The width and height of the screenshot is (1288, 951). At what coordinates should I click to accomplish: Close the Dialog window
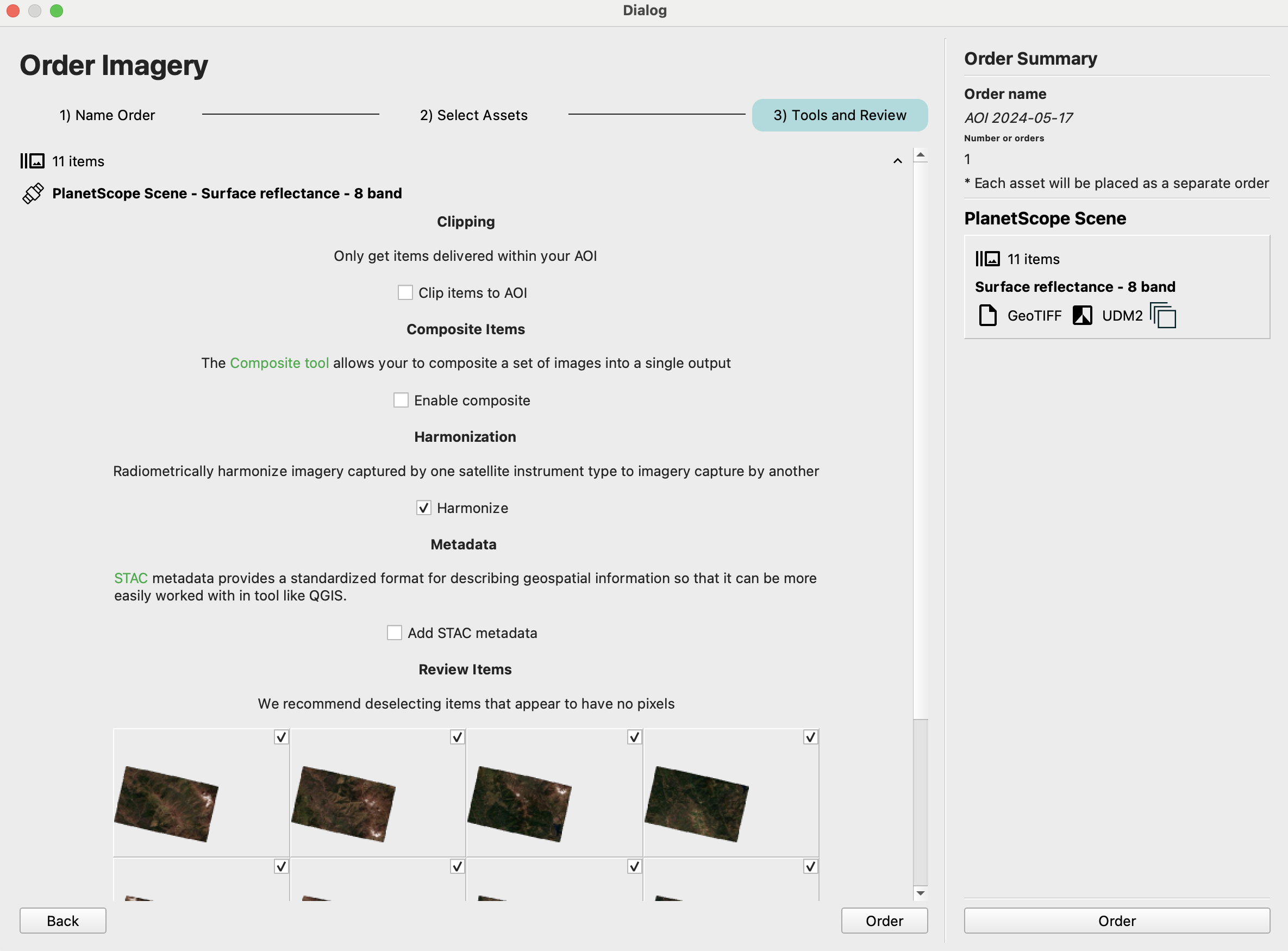12,10
